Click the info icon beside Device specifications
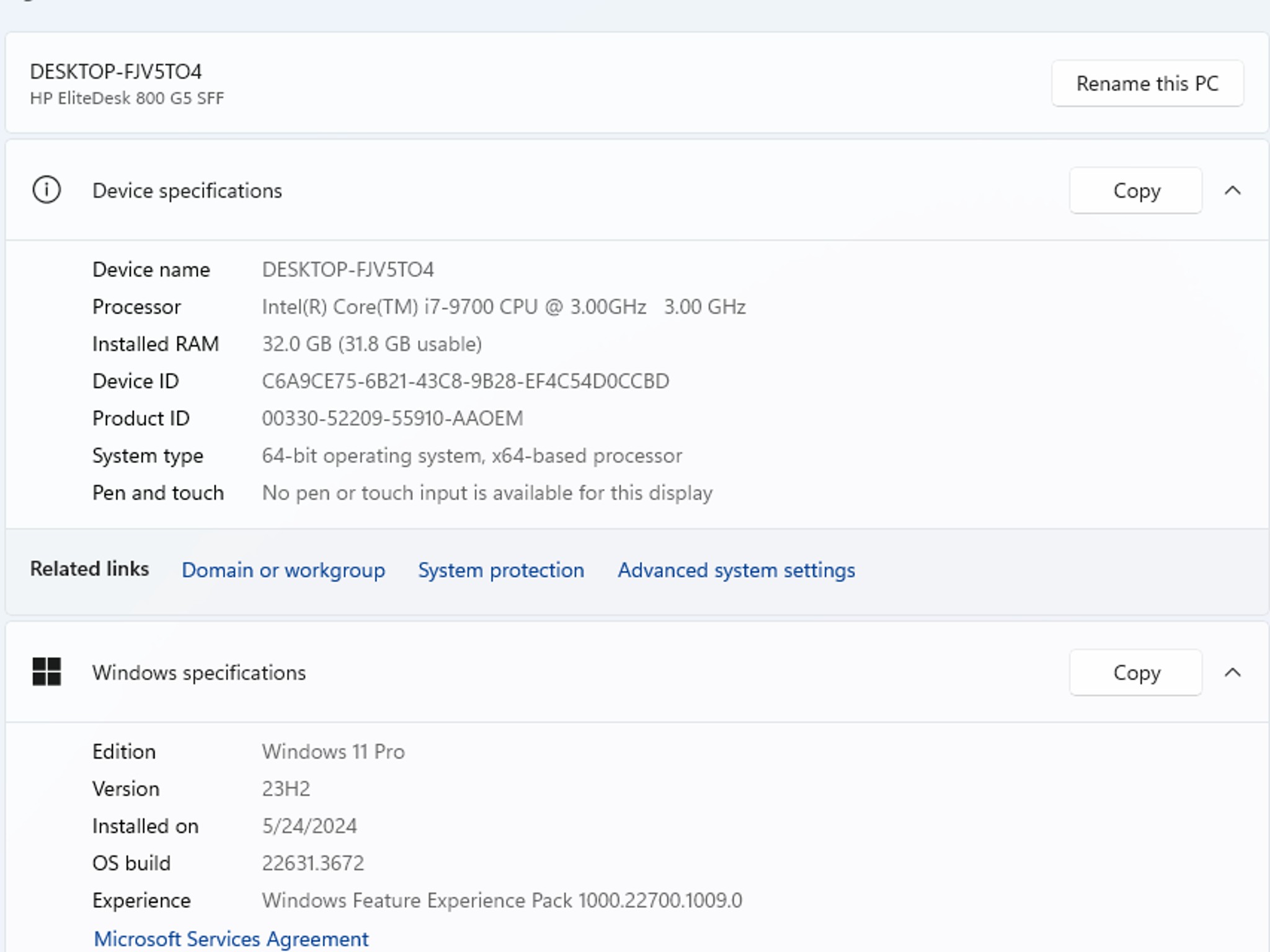Image resolution: width=1270 pixels, height=952 pixels. [x=48, y=190]
